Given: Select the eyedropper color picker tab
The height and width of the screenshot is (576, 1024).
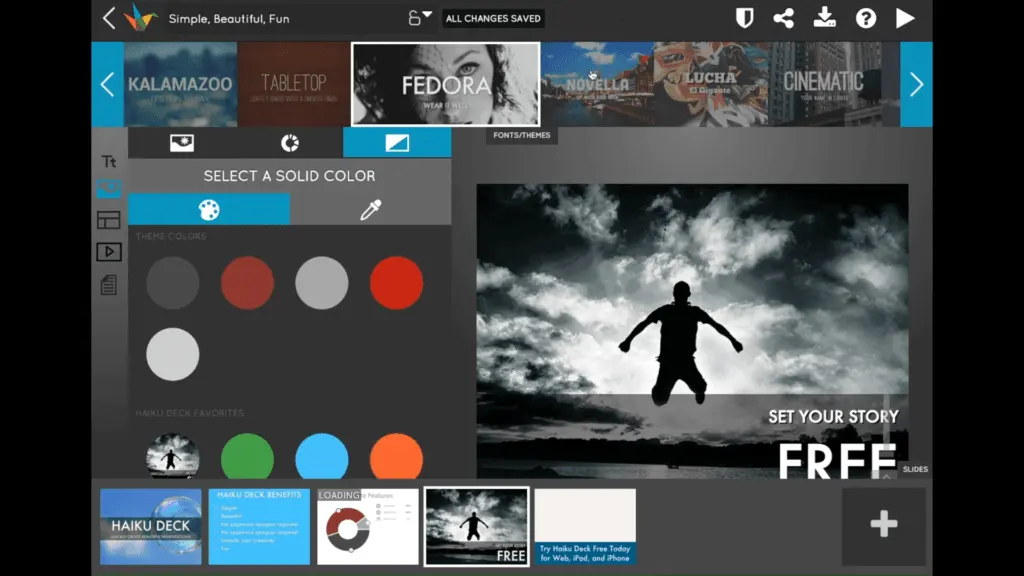Looking at the screenshot, I should [370, 210].
